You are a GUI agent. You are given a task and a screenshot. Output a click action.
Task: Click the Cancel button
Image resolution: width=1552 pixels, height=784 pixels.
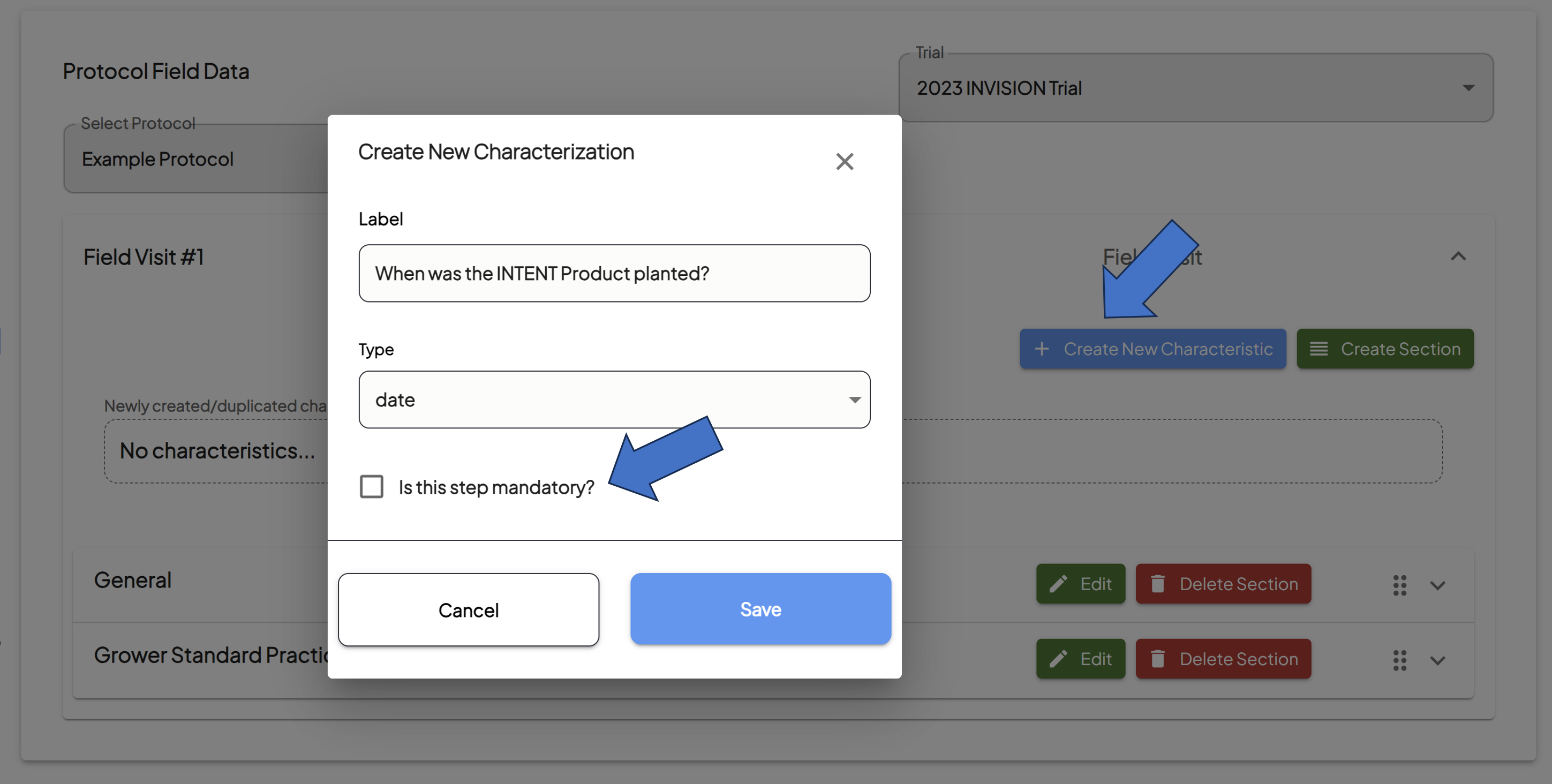pos(468,610)
